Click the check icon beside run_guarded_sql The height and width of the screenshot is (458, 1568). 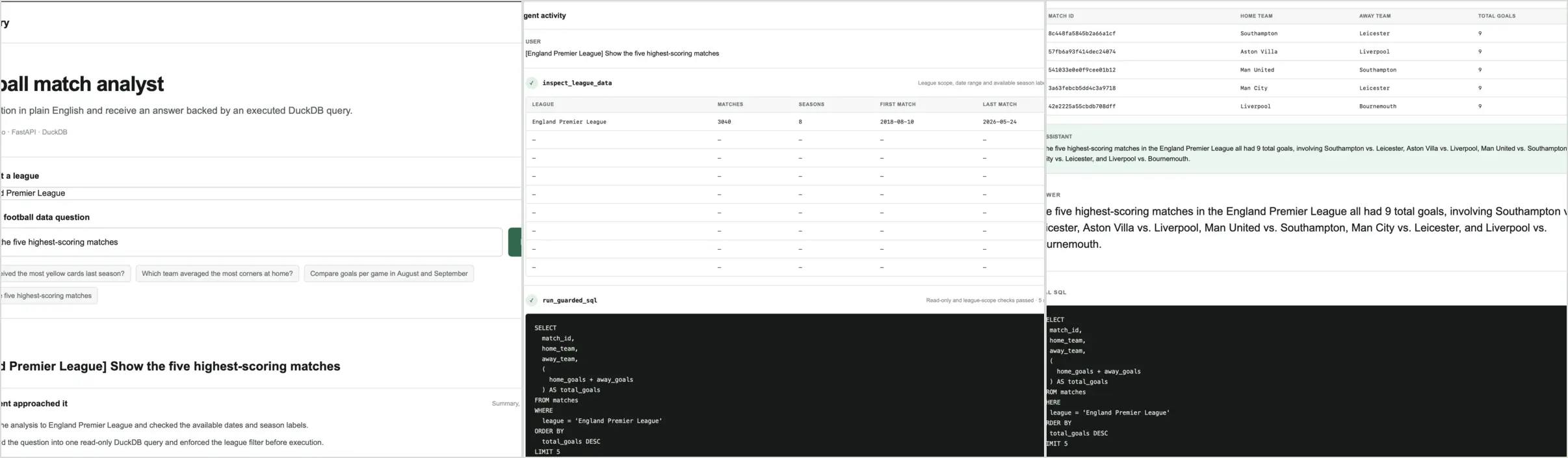[x=532, y=301]
